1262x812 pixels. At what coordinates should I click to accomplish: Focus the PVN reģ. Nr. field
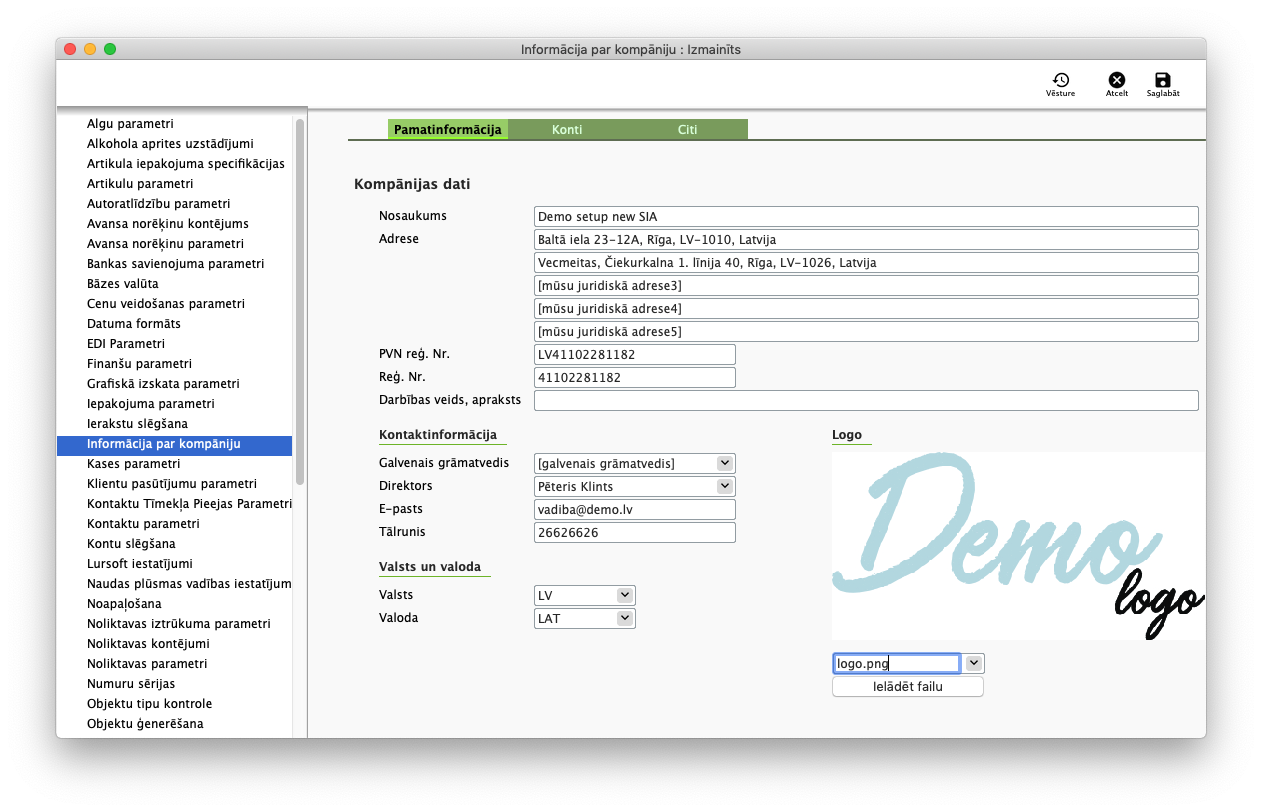[634, 355]
